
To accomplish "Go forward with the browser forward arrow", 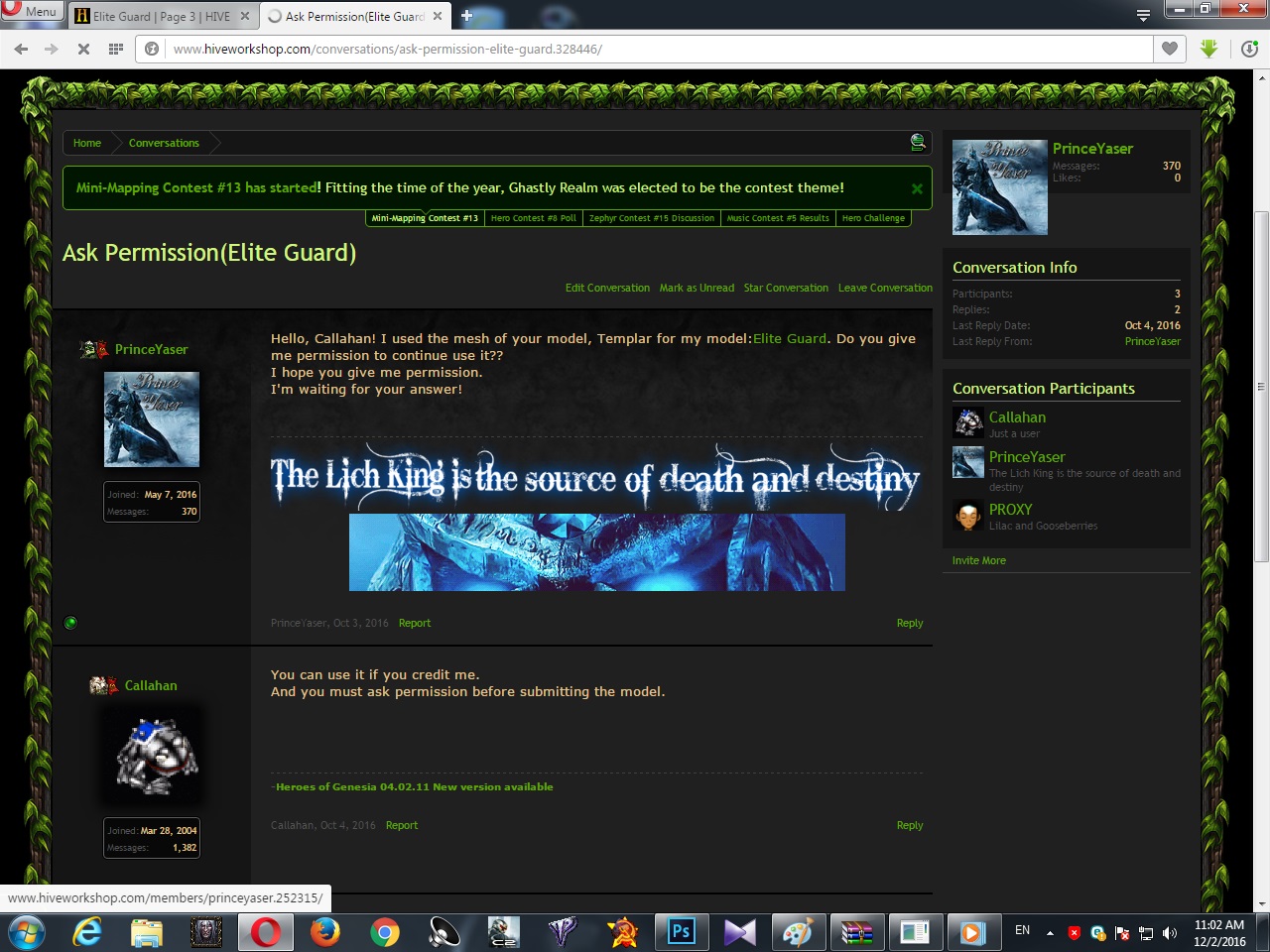I will 52,49.
